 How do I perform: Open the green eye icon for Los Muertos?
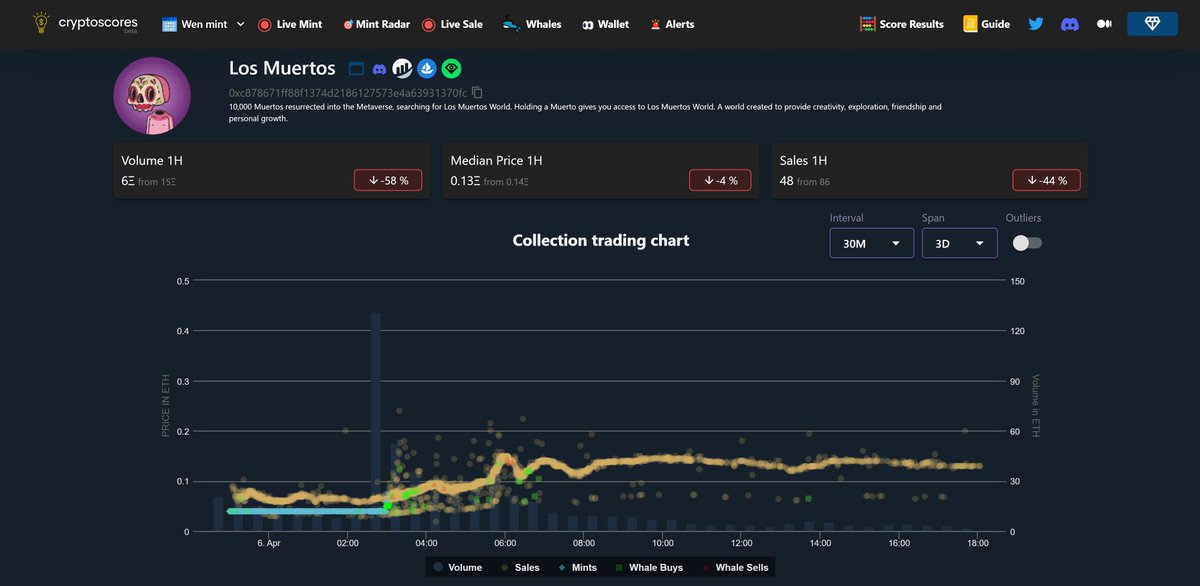point(453,68)
